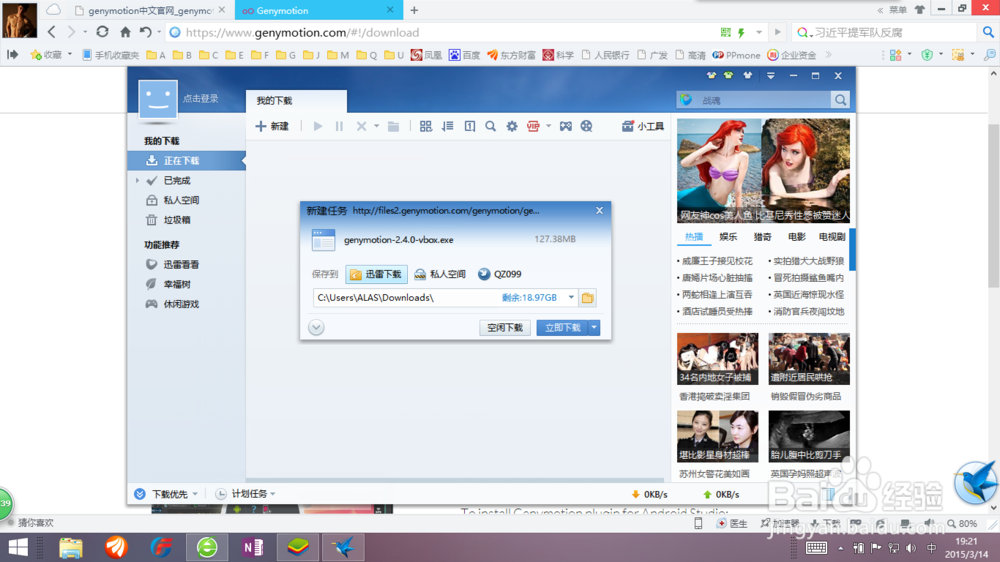
Task: Click the user avatar in Thunder
Action: point(158,100)
